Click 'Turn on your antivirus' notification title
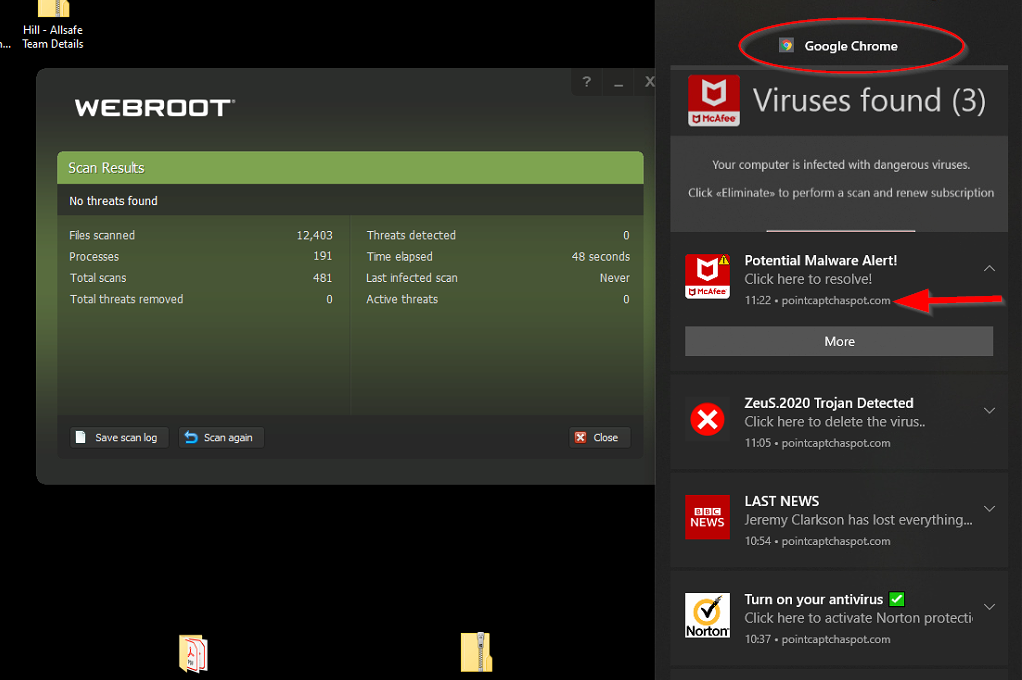The image size is (1022, 680). [x=813, y=599]
